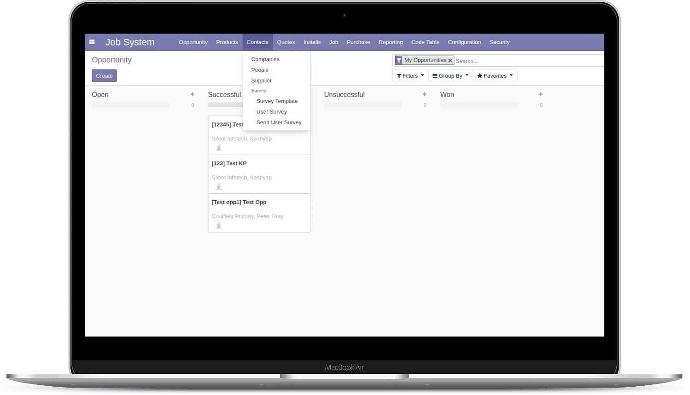Select Send User Survey menu entry
The image size is (690, 395).
[x=279, y=122]
